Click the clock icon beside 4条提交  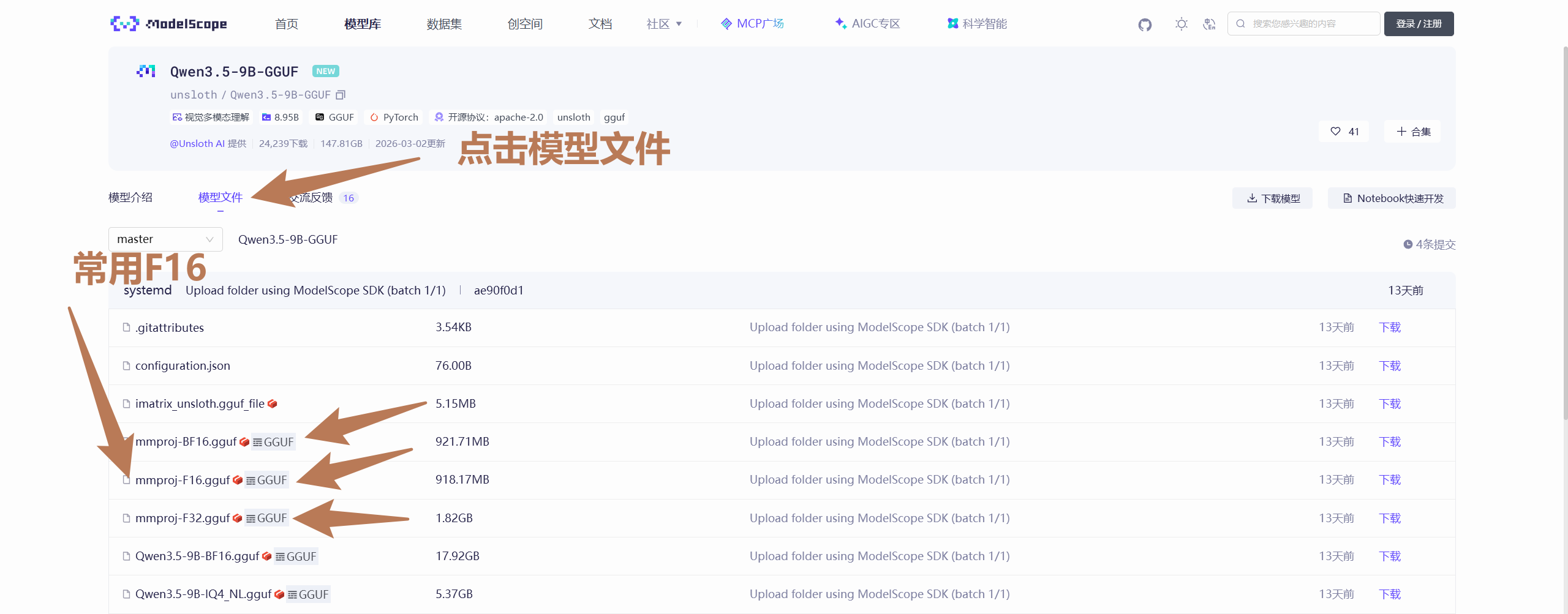(x=1408, y=244)
